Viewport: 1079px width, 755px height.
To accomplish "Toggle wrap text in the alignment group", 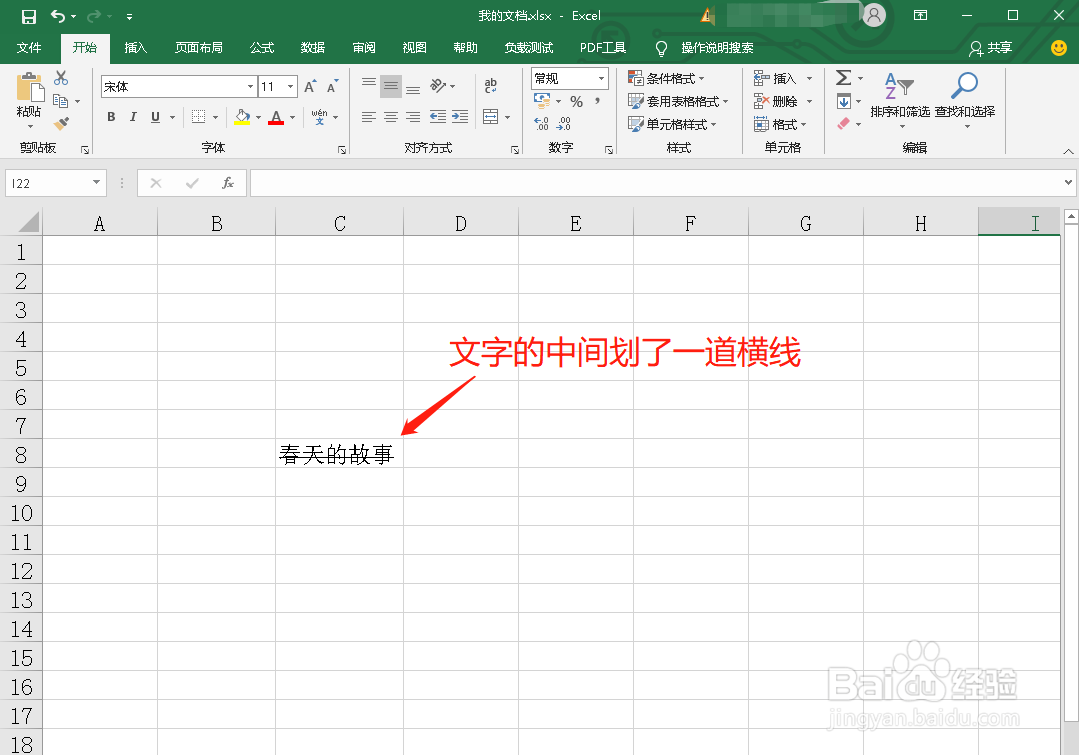I will pyautogui.click(x=490, y=86).
